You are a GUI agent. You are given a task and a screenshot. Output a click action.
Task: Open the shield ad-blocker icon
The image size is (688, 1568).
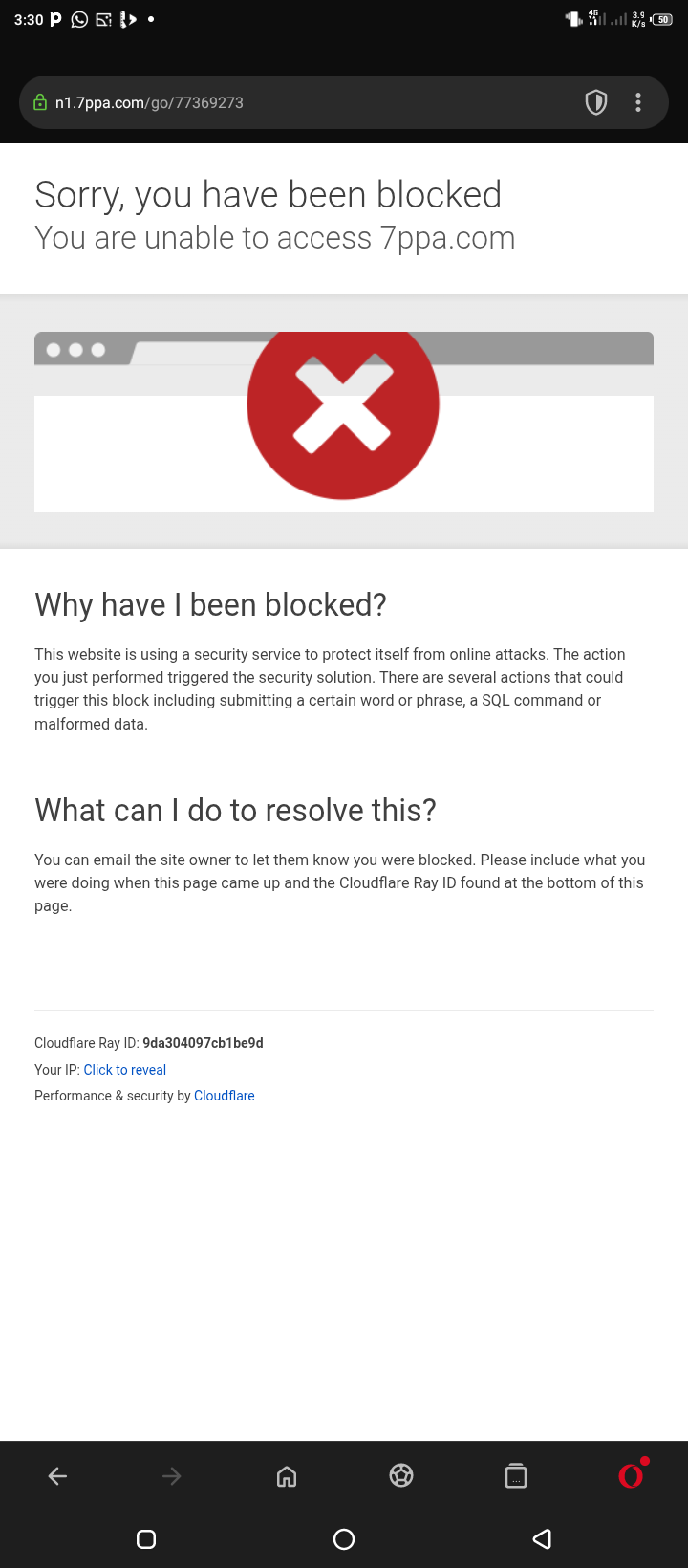596,102
